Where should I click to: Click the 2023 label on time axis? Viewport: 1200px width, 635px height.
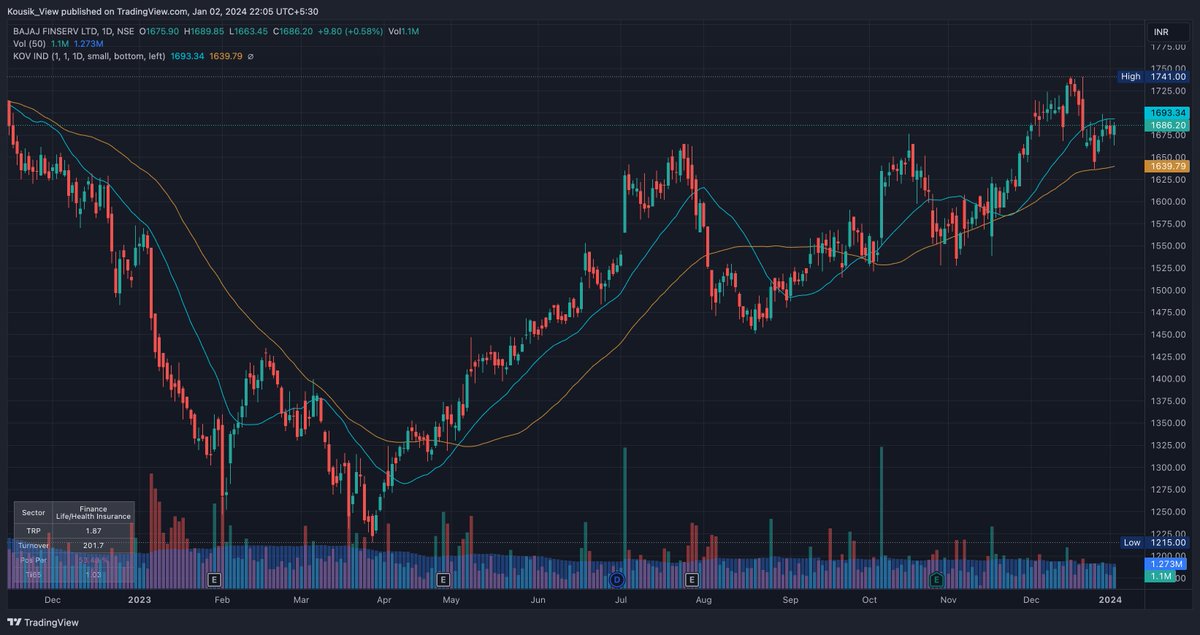139,599
